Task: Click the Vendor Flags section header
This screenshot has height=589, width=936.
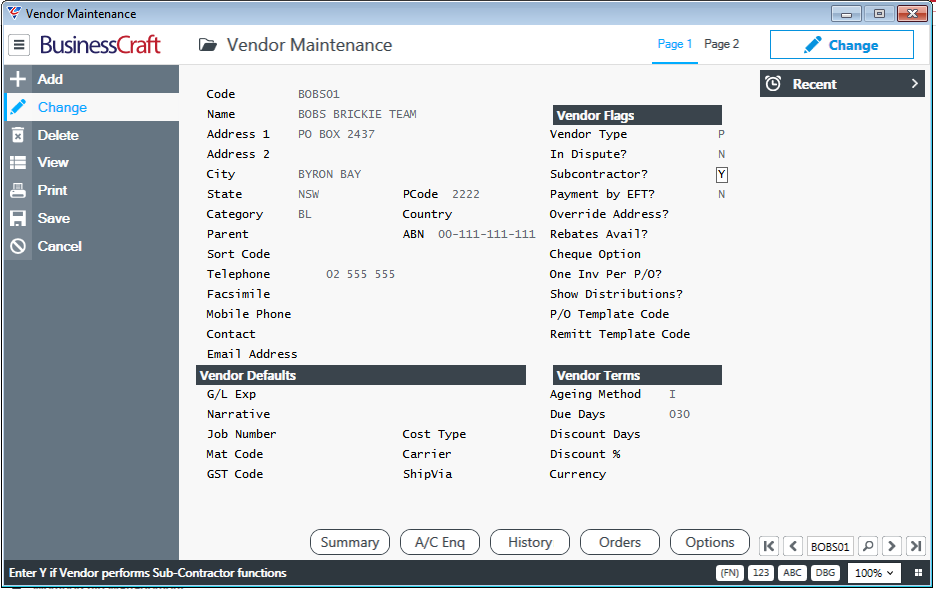Action: [637, 115]
